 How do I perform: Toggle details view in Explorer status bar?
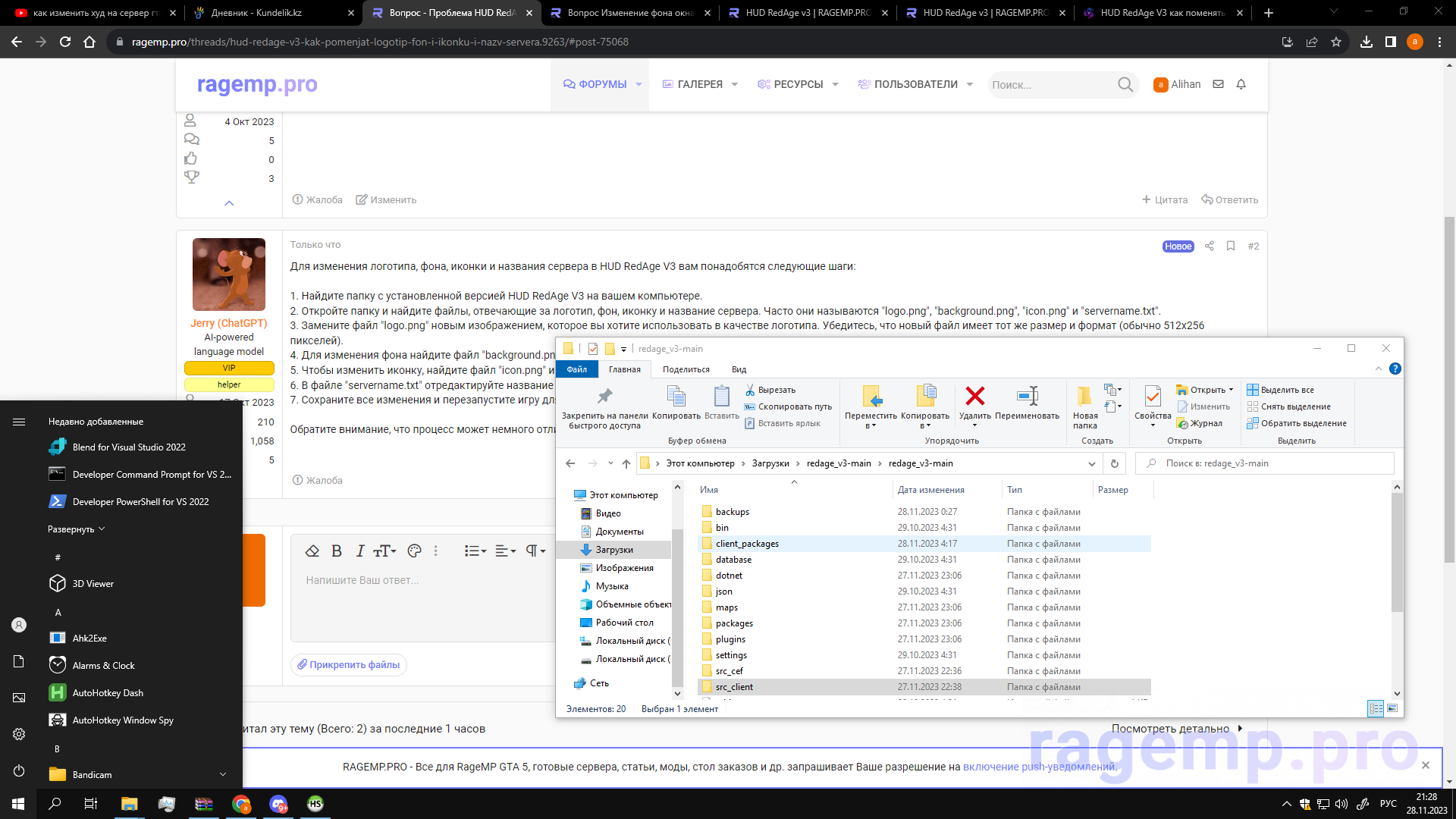click(1376, 708)
